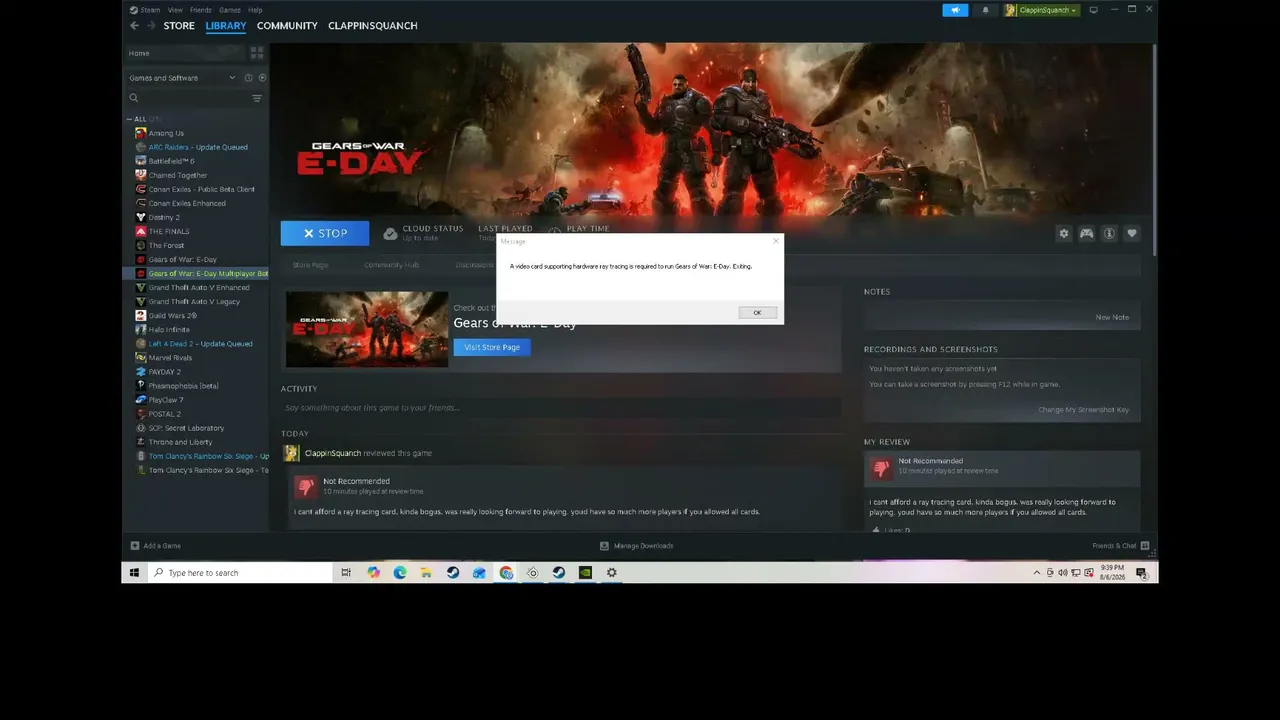Open game info icon

pyautogui.click(x=1109, y=233)
